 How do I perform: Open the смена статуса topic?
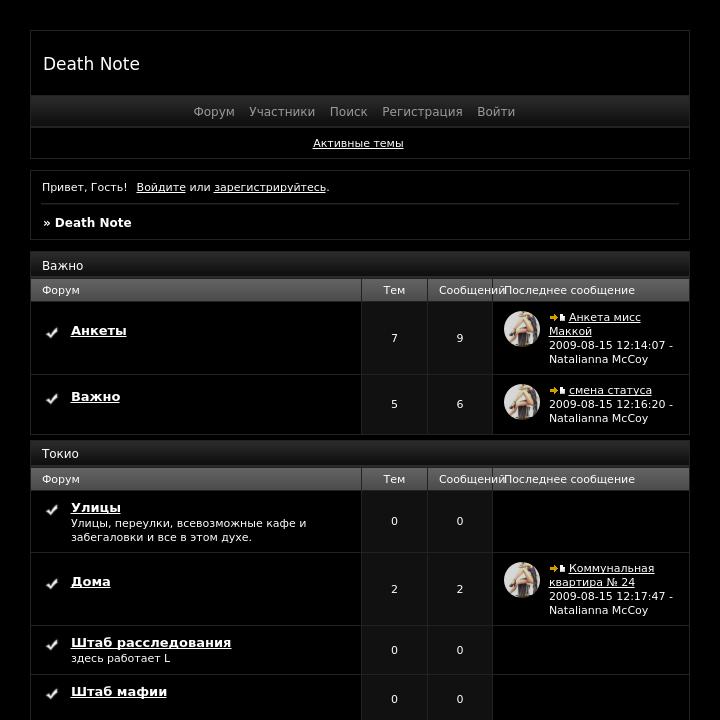(x=610, y=390)
